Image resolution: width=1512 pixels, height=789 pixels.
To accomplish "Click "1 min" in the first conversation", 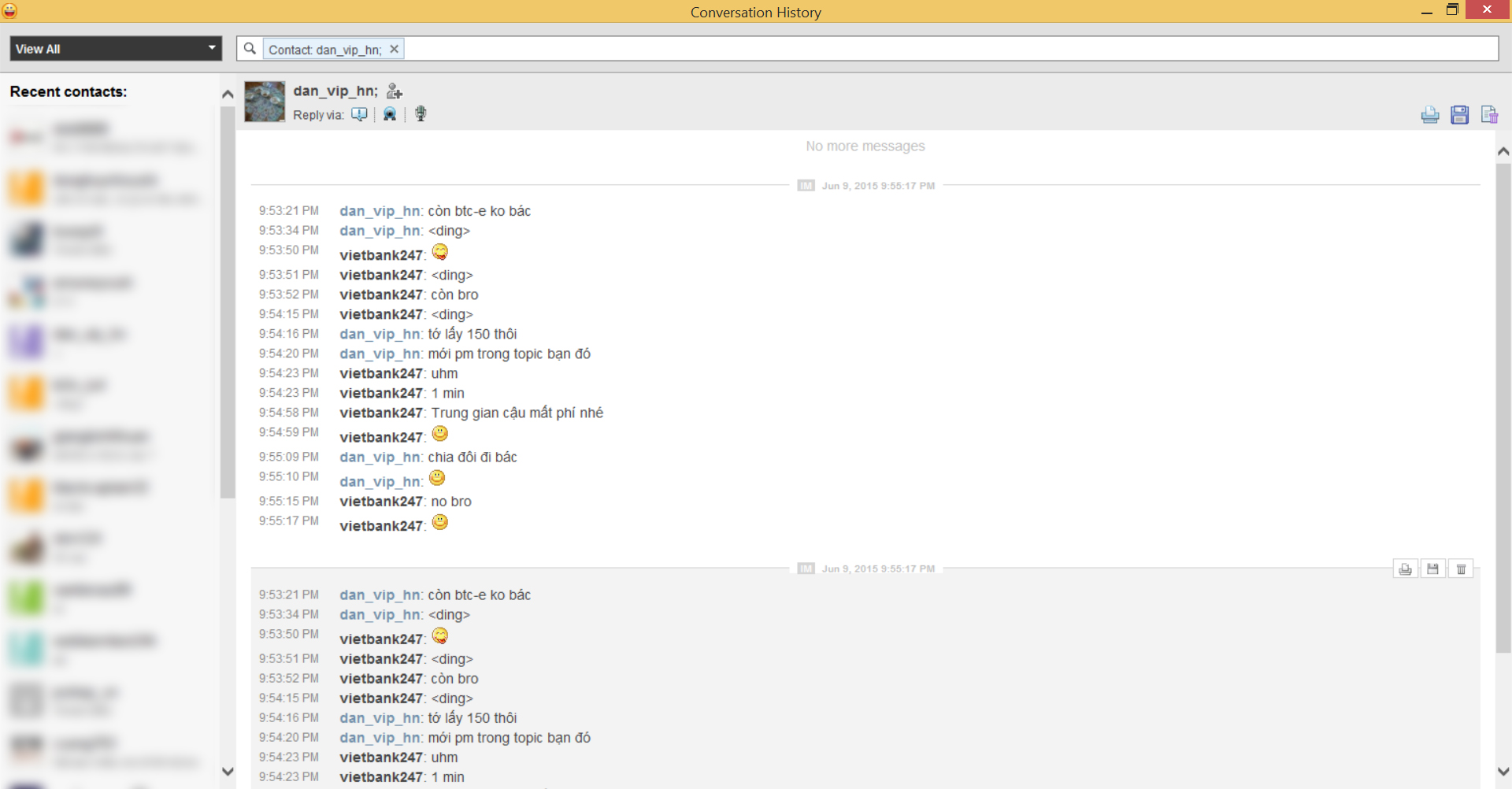I will (x=448, y=394).
